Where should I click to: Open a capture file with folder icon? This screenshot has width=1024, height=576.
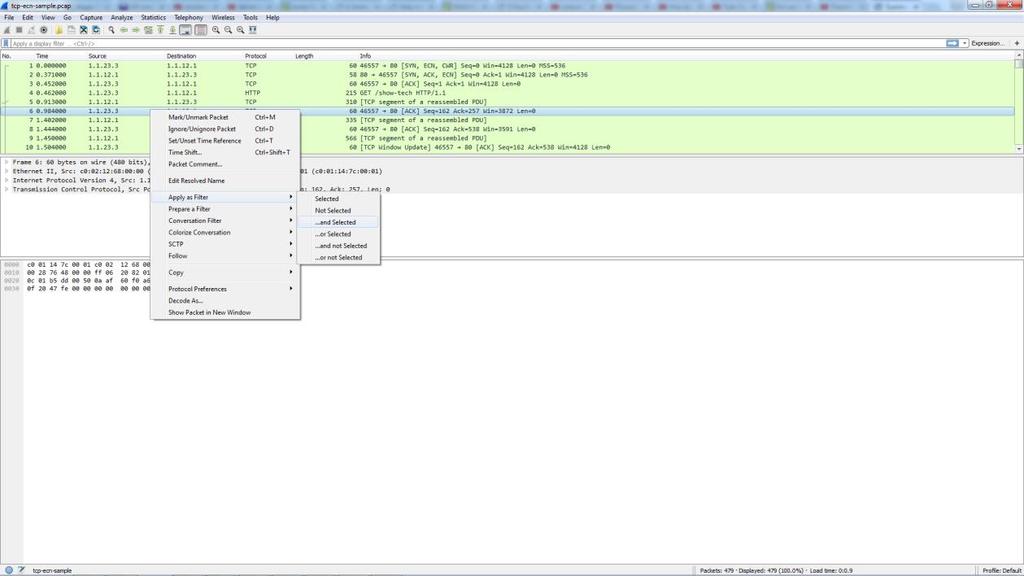tap(59, 30)
